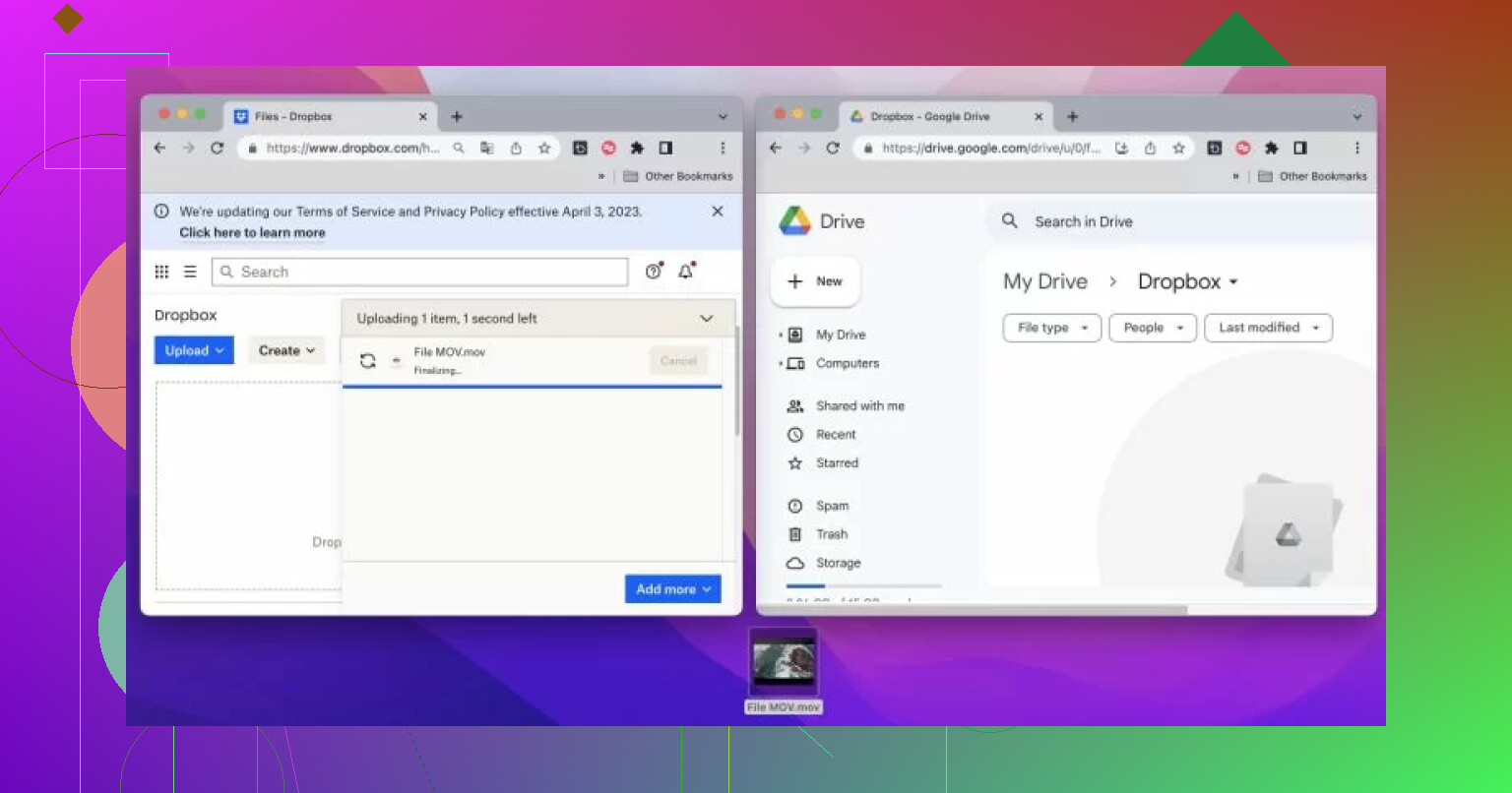Open Dropbox hamburger navigation menu

pyautogui.click(x=190, y=273)
